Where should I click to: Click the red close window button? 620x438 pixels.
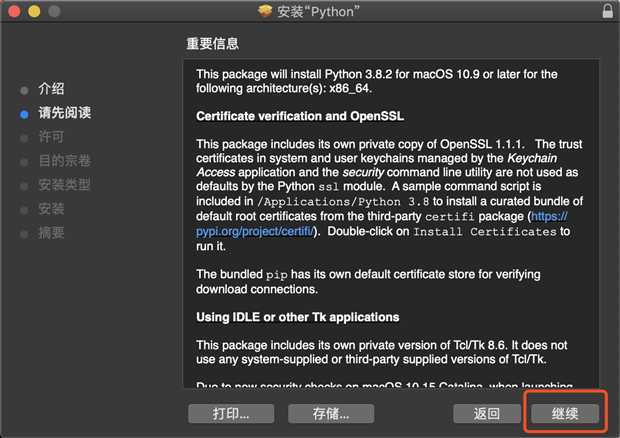point(14,11)
